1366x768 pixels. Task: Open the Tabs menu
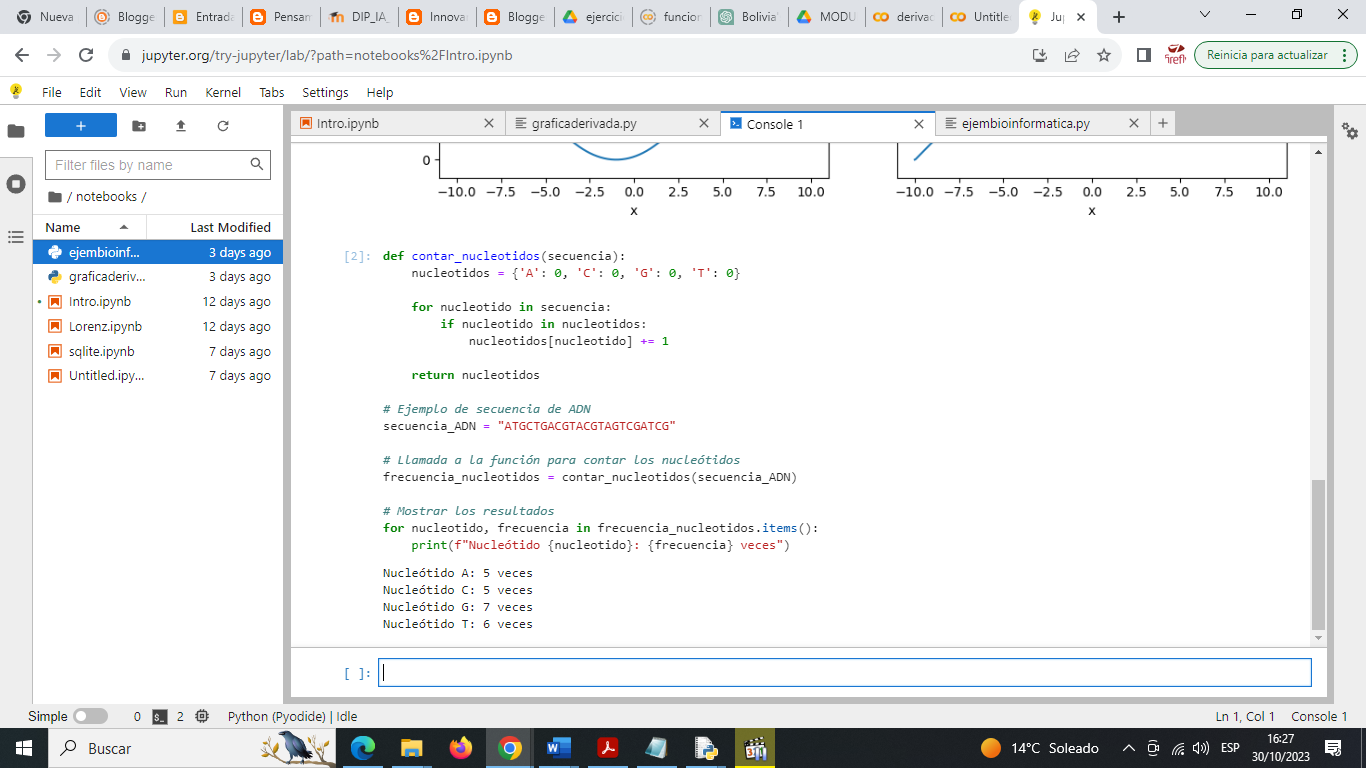point(272,92)
